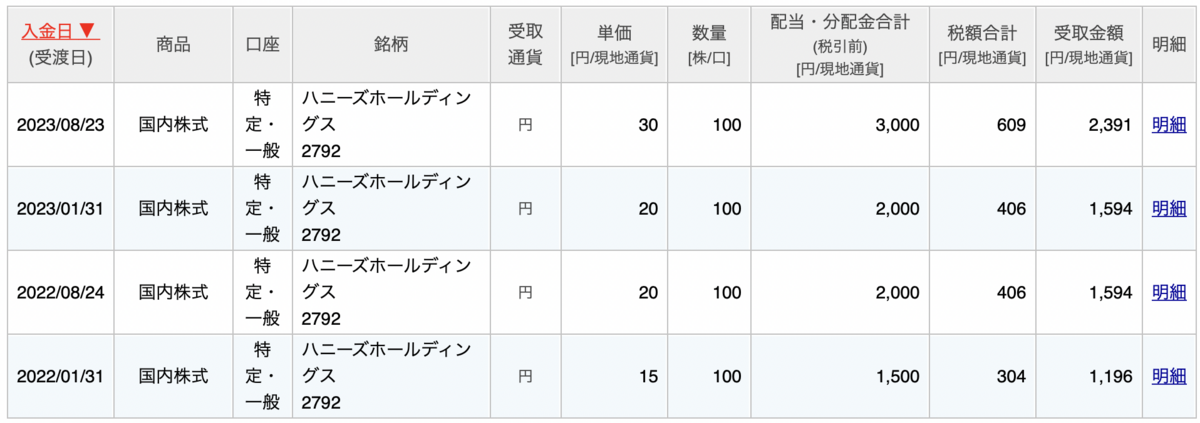Click the 単価 column header
This screenshot has width=1200, height=423.
[x=613, y=45]
